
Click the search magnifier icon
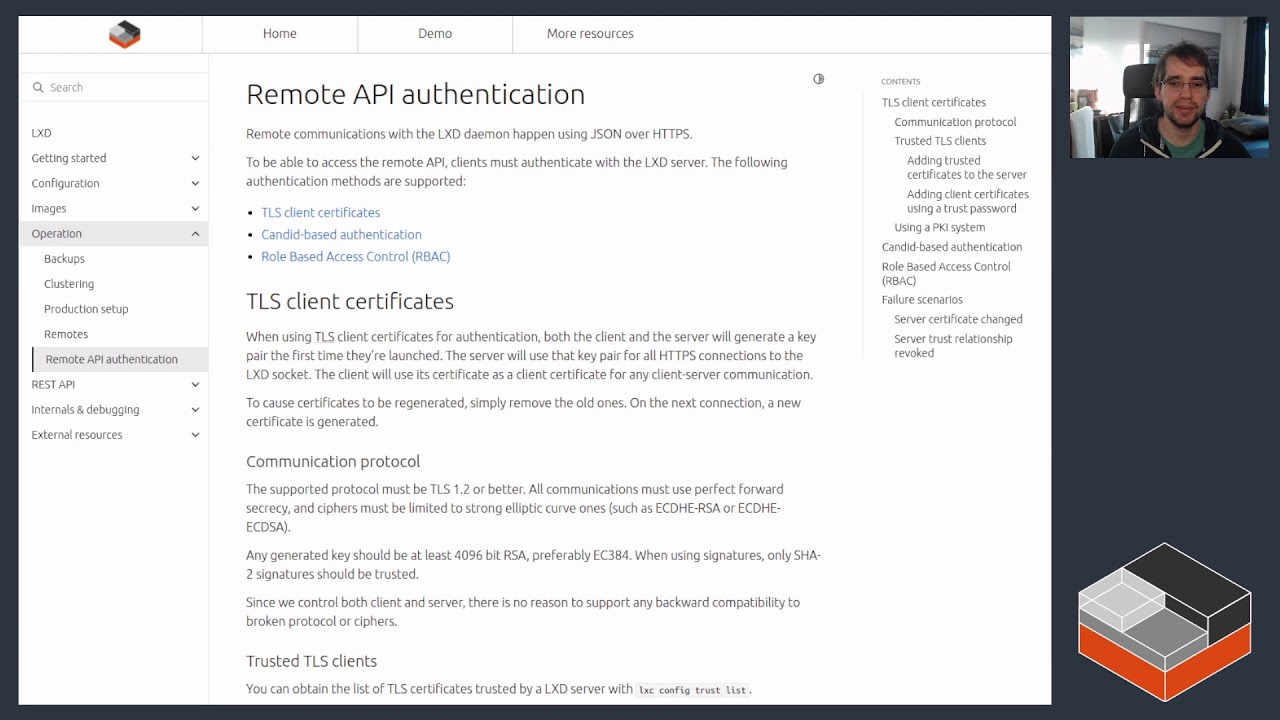(x=38, y=88)
